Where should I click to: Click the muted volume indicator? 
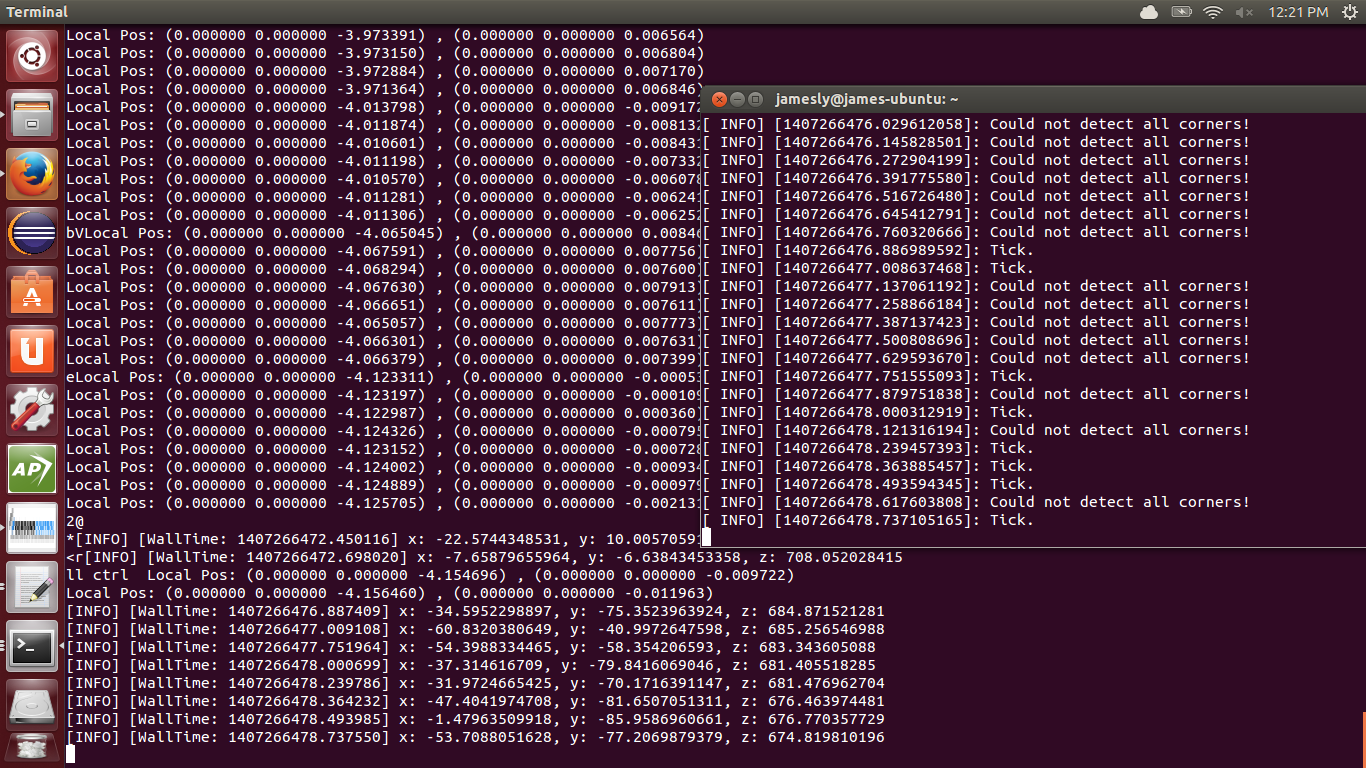1244,12
